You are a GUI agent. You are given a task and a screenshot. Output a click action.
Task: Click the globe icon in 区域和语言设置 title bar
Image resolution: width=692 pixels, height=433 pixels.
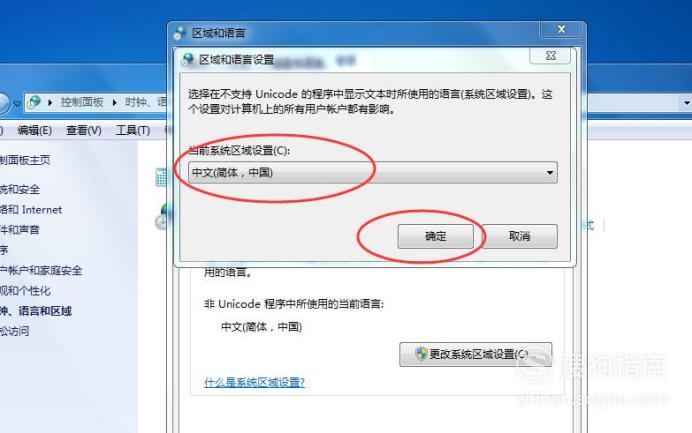188,59
